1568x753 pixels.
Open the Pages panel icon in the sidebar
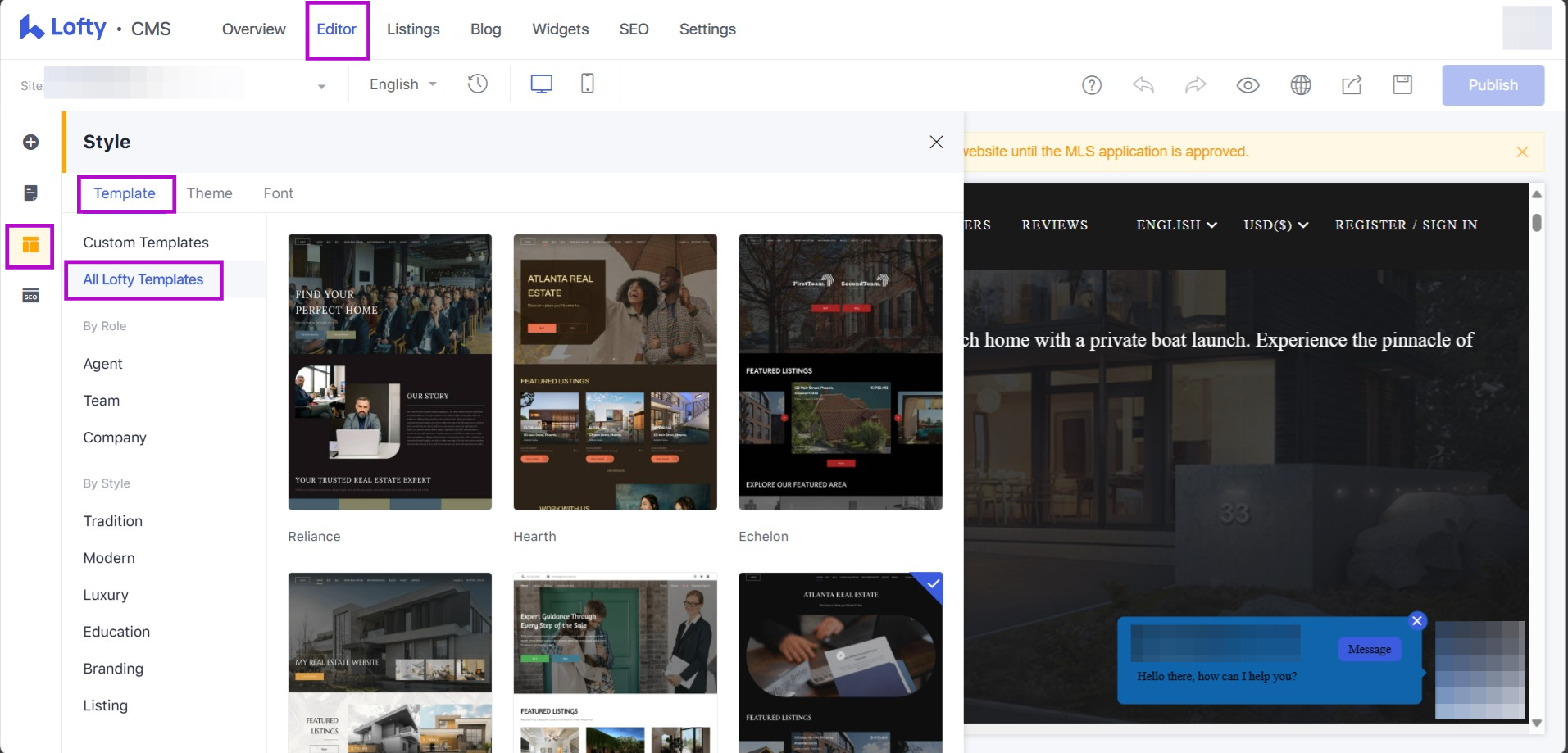[x=30, y=193]
